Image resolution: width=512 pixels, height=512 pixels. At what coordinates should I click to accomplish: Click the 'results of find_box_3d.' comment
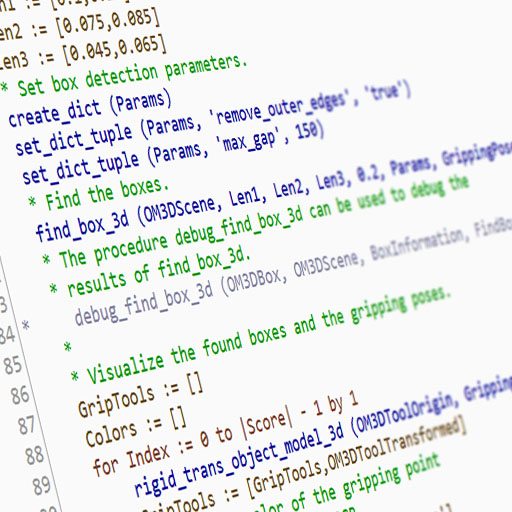[149, 273]
